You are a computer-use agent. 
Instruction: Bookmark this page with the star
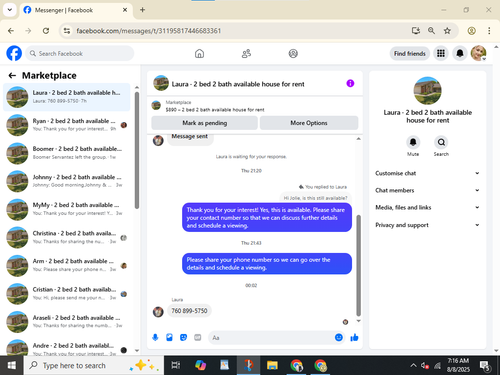pyautogui.click(x=447, y=31)
